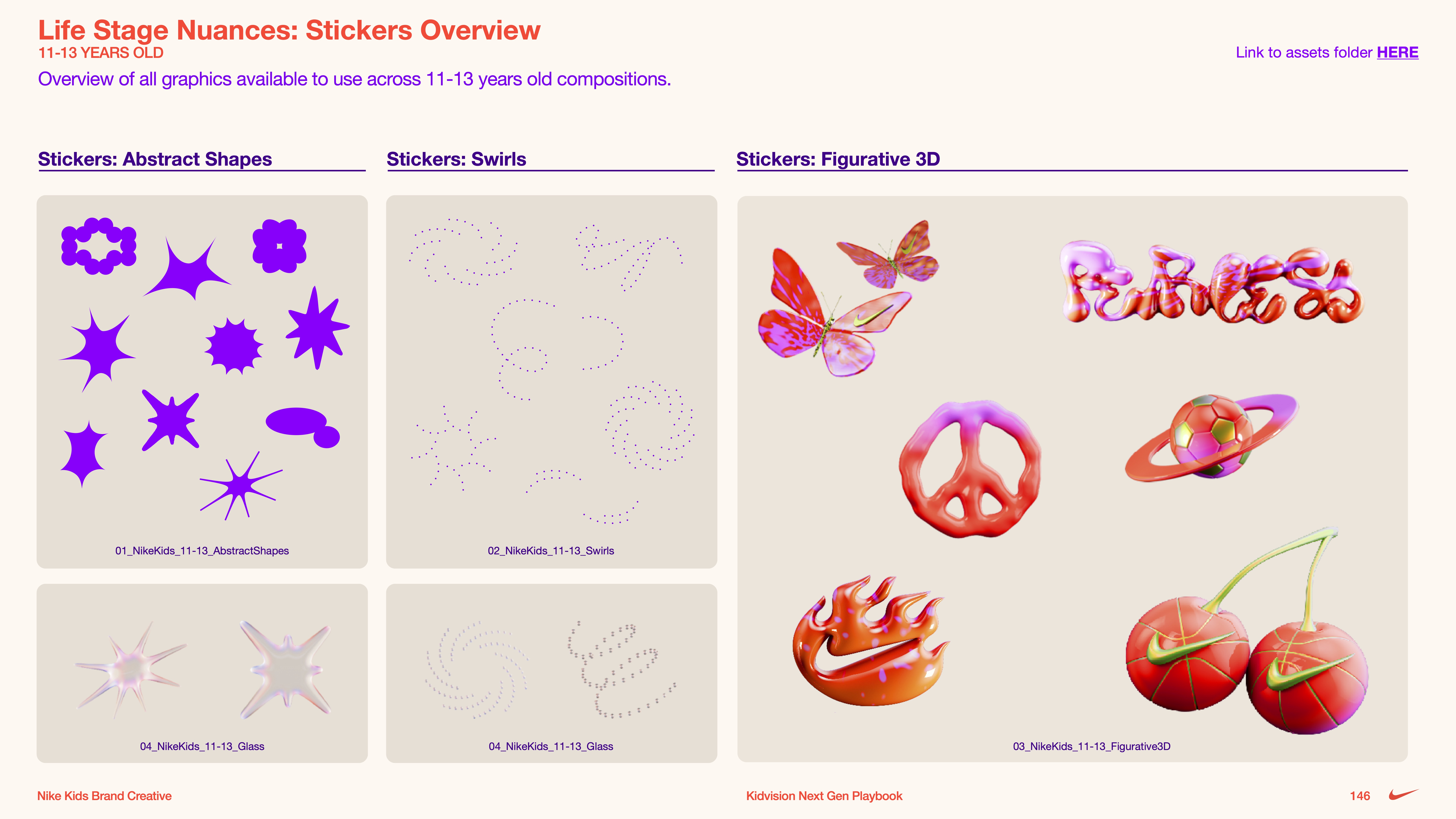Screen dimensions: 1456x819
Task: Click the 01_NikeKids_11-13_AbstractShapes label
Action: (202, 551)
